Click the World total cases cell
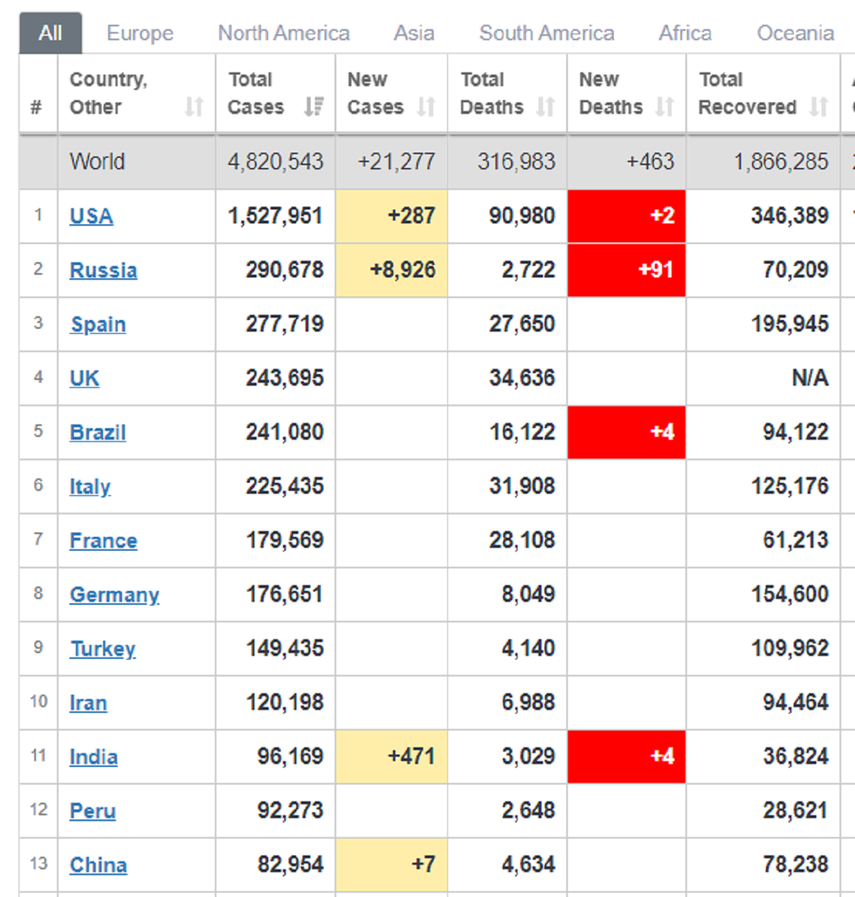The height and width of the screenshot is (897, 855). point(276,161)
